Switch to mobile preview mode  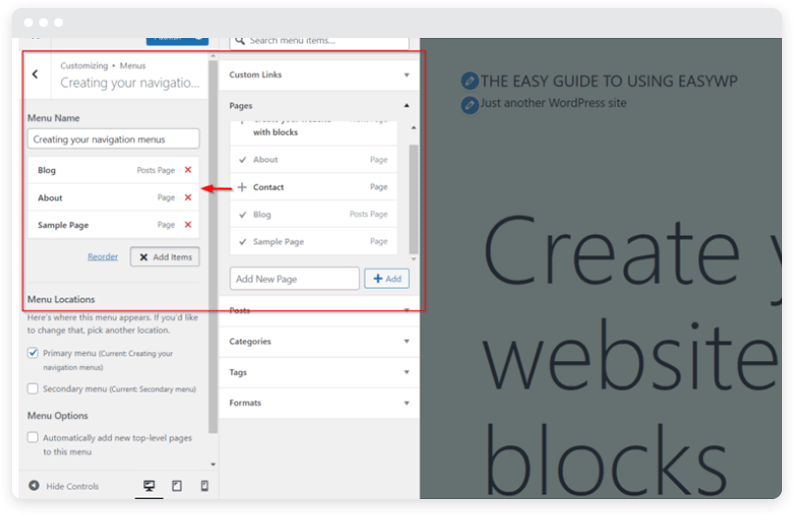point(205,486)
